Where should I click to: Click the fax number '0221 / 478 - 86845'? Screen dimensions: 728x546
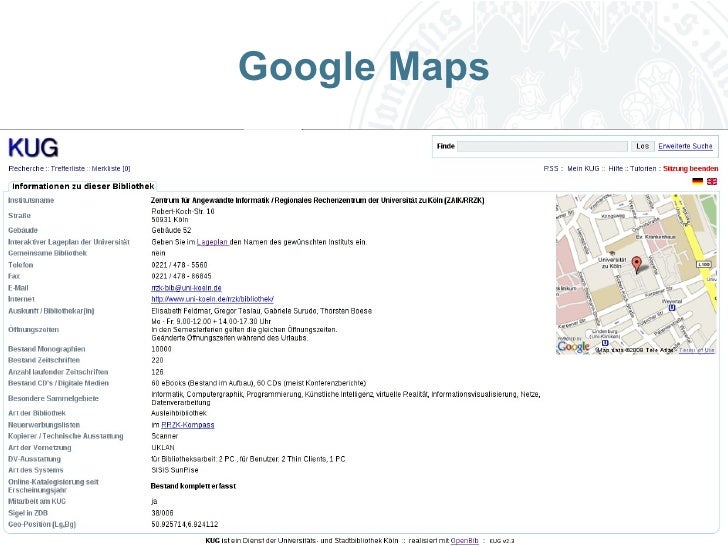181,276
